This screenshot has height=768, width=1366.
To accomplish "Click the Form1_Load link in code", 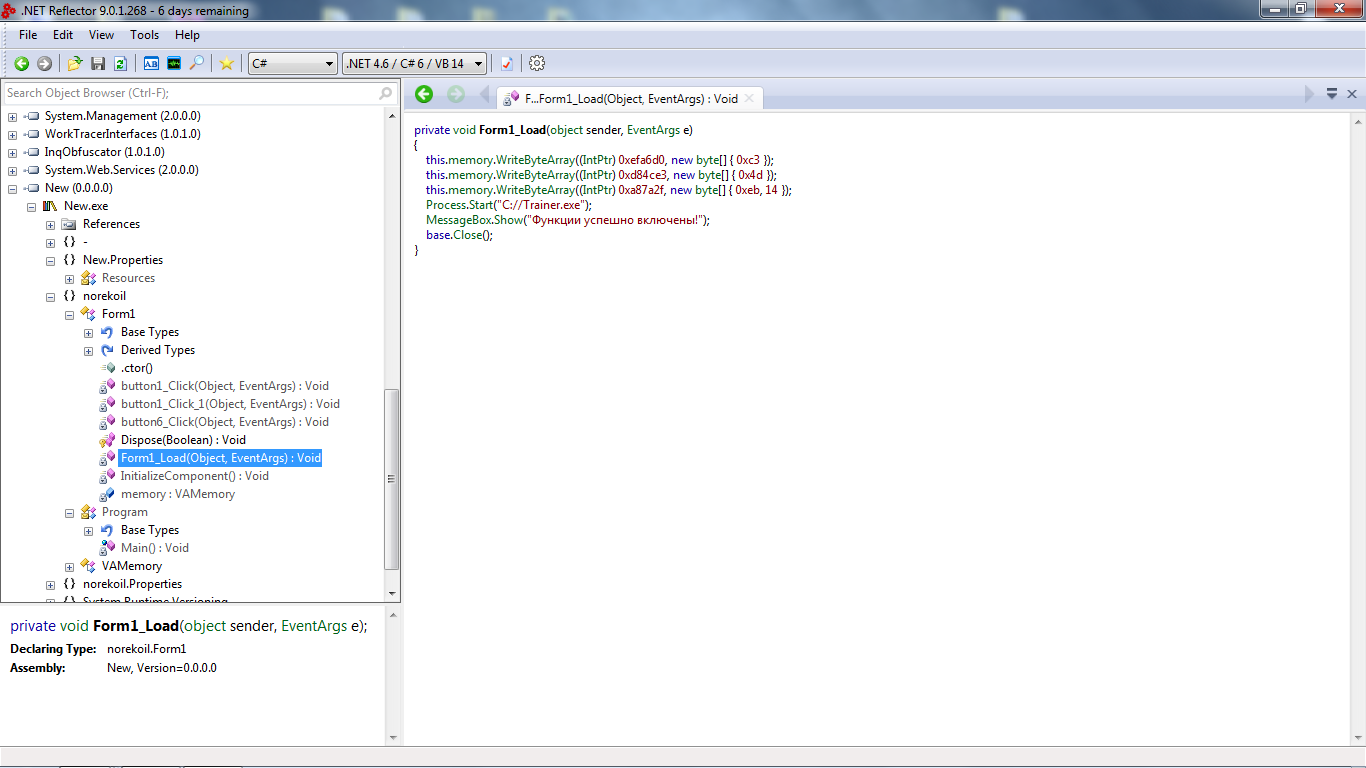I will pos(512,130).
